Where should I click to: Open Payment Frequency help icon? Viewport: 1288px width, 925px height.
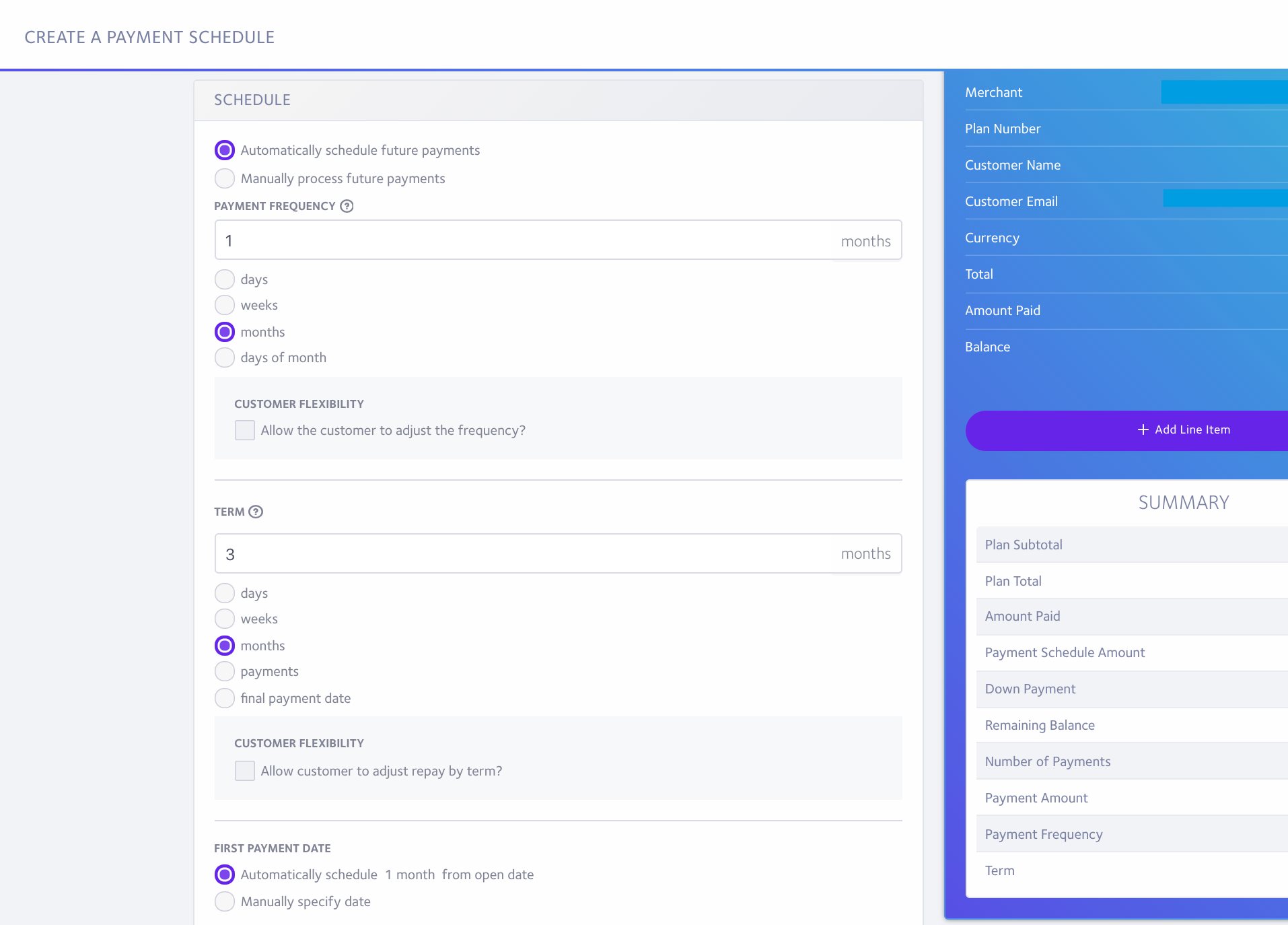347,206
